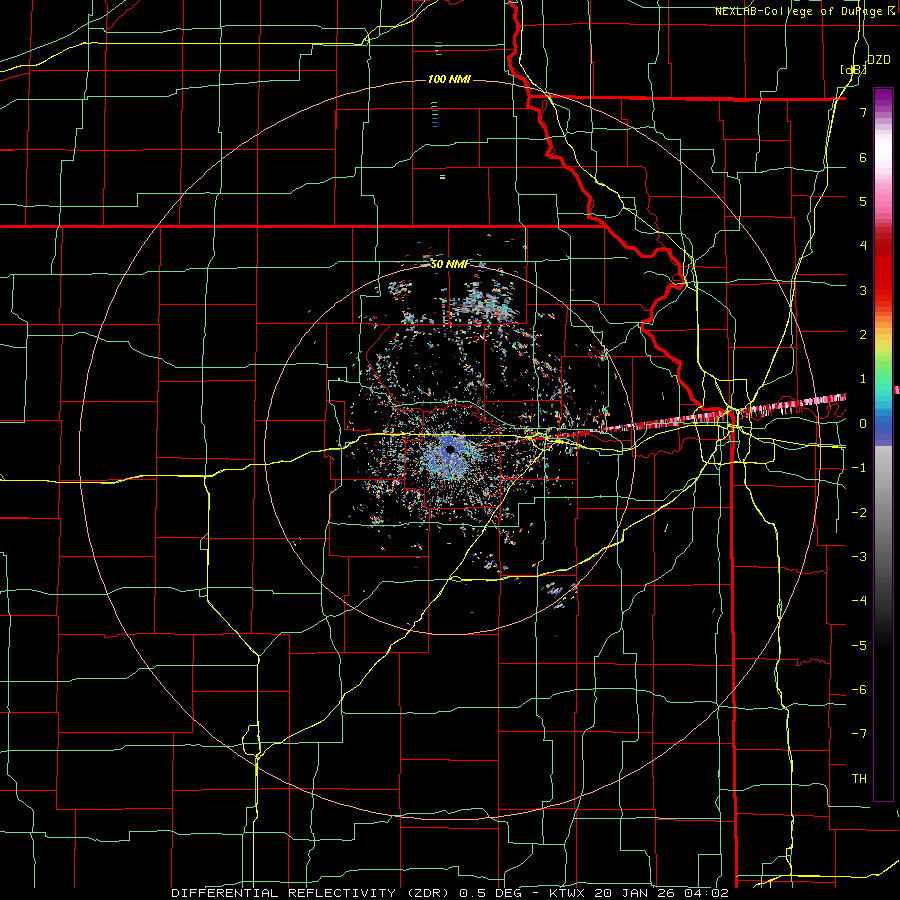Click the positive "1" tick on the color scale
The width and height of the screenshot is (900, 900).
point(863,379)
